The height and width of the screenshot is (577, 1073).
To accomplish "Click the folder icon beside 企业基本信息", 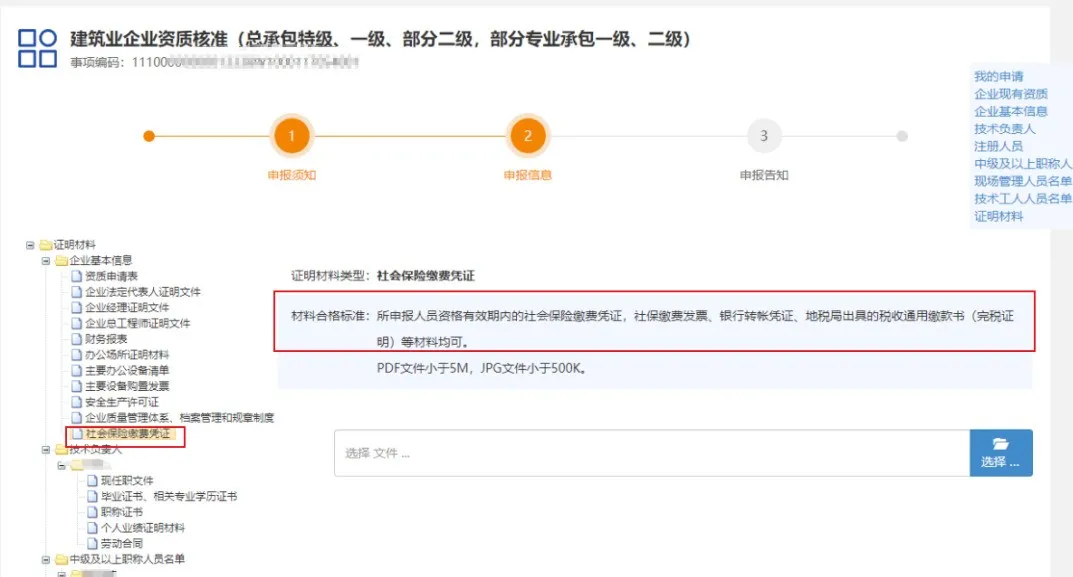I will 61,261.
